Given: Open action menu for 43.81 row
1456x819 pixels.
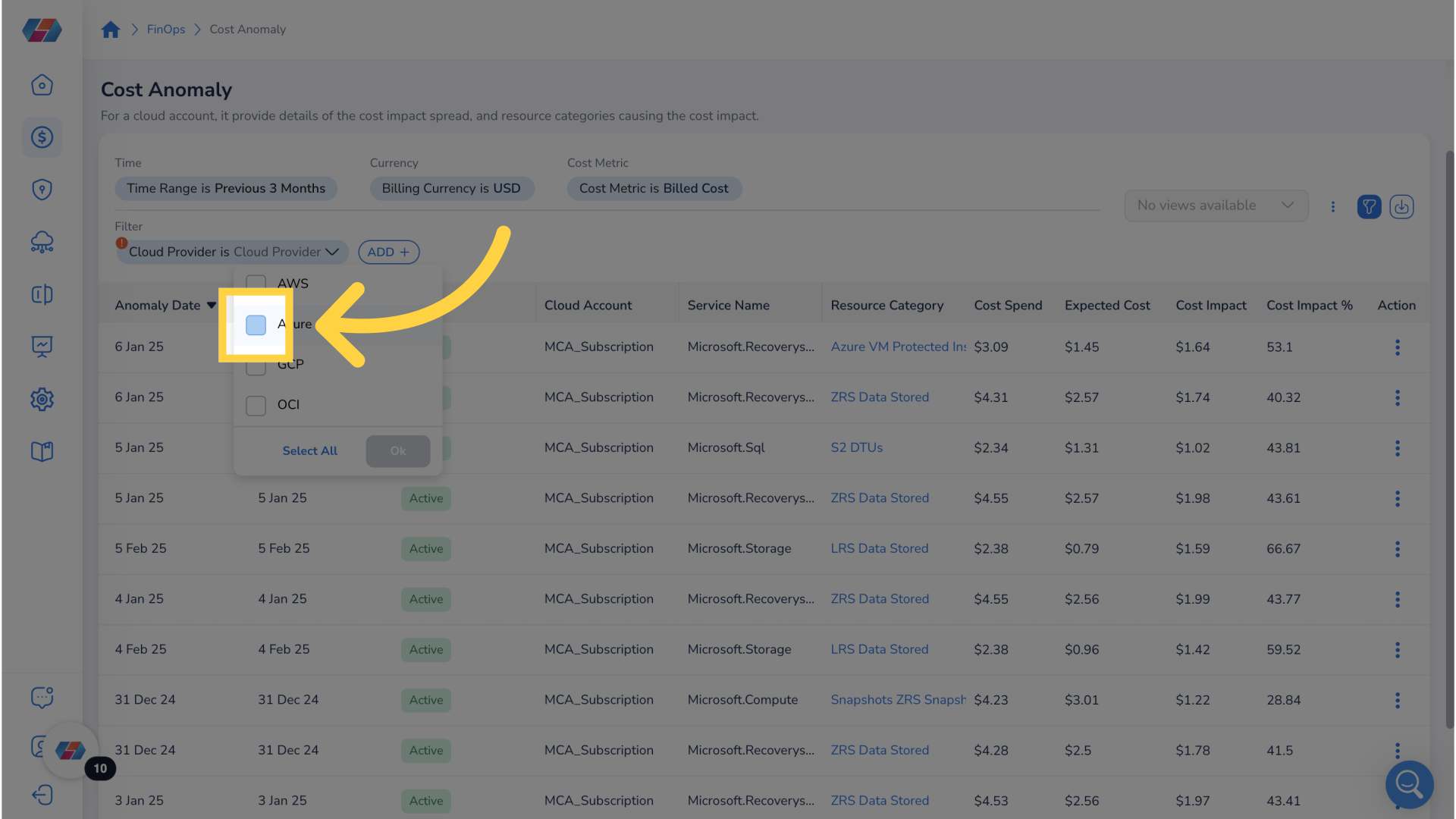Looking at the screenshot, I should click(1397, 448).
